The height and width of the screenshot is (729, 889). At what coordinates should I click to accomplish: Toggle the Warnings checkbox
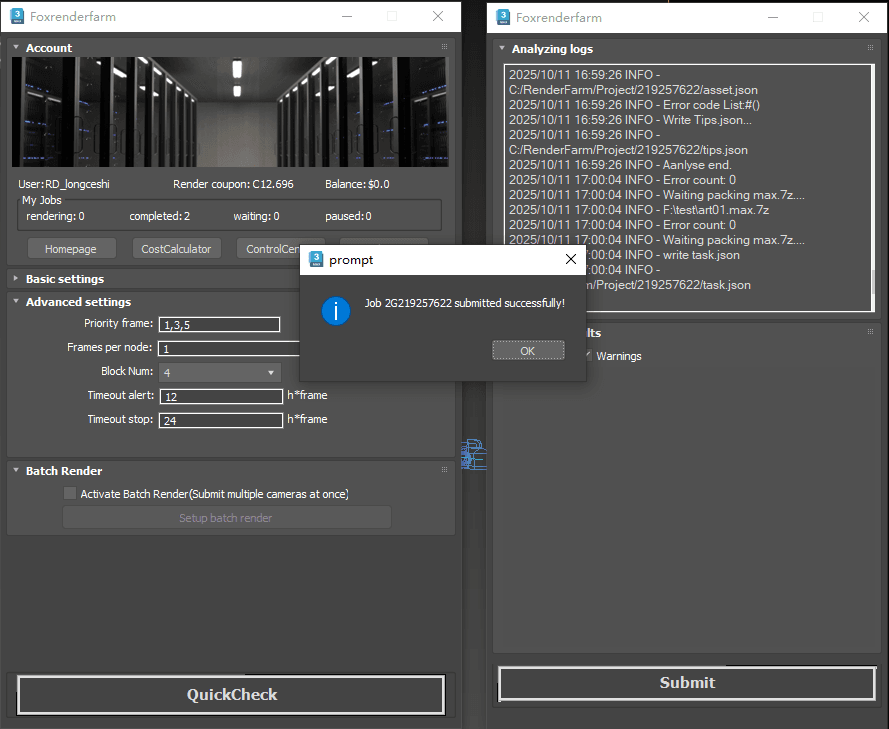(x=589, y=356)
